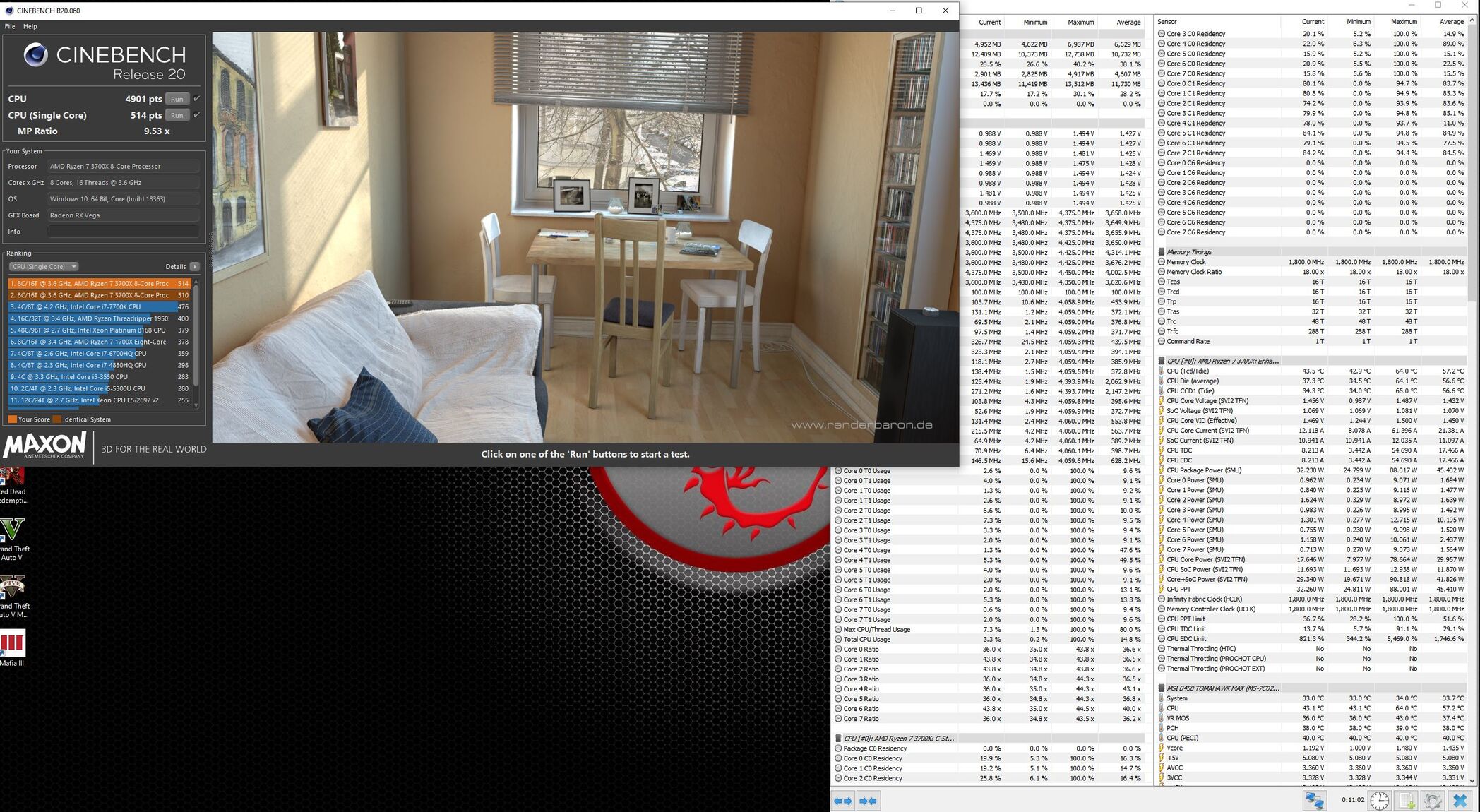Toggle the CPU (Single Core) test checkmark

tap(196, 115)
